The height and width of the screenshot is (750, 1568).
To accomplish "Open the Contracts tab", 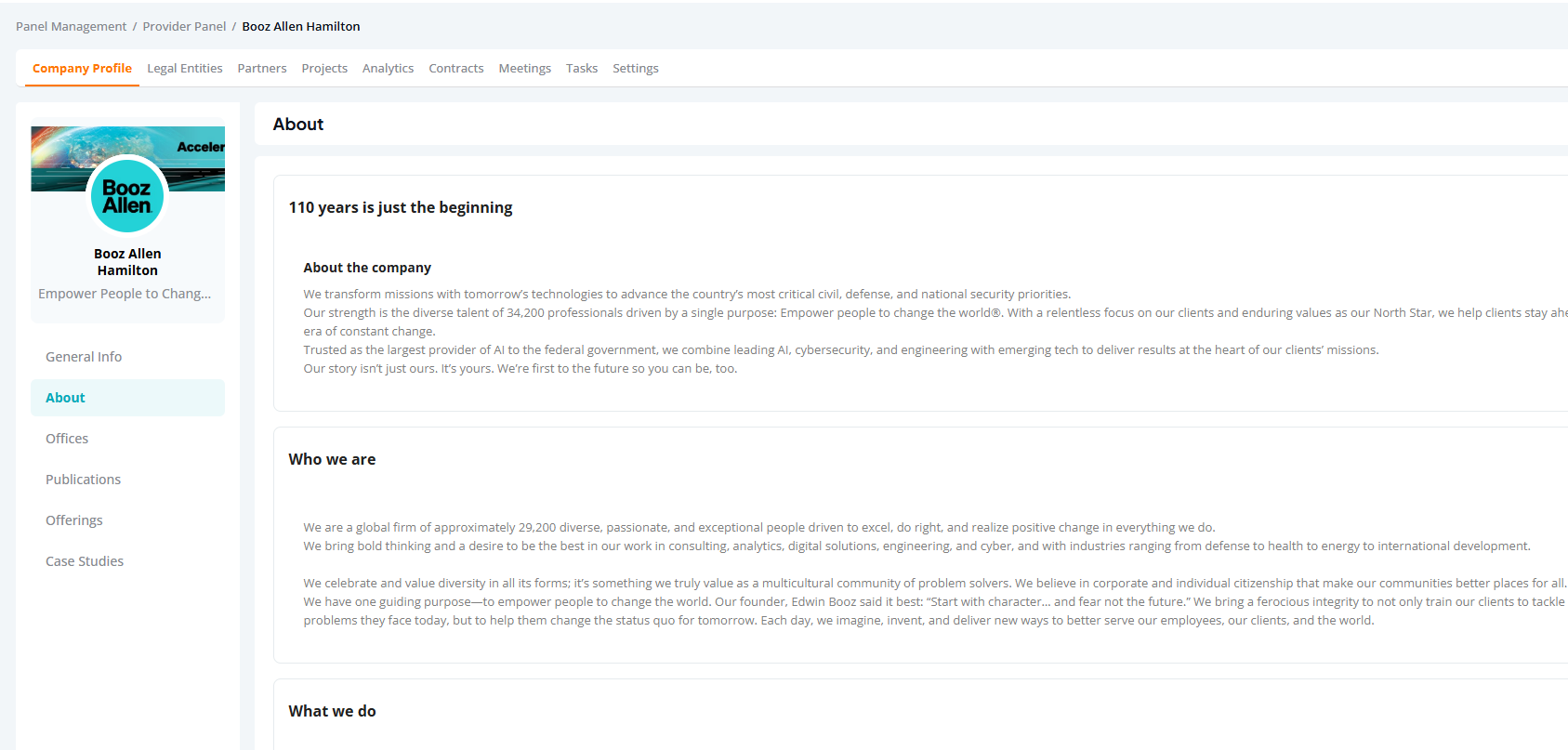I will [456, 68].
